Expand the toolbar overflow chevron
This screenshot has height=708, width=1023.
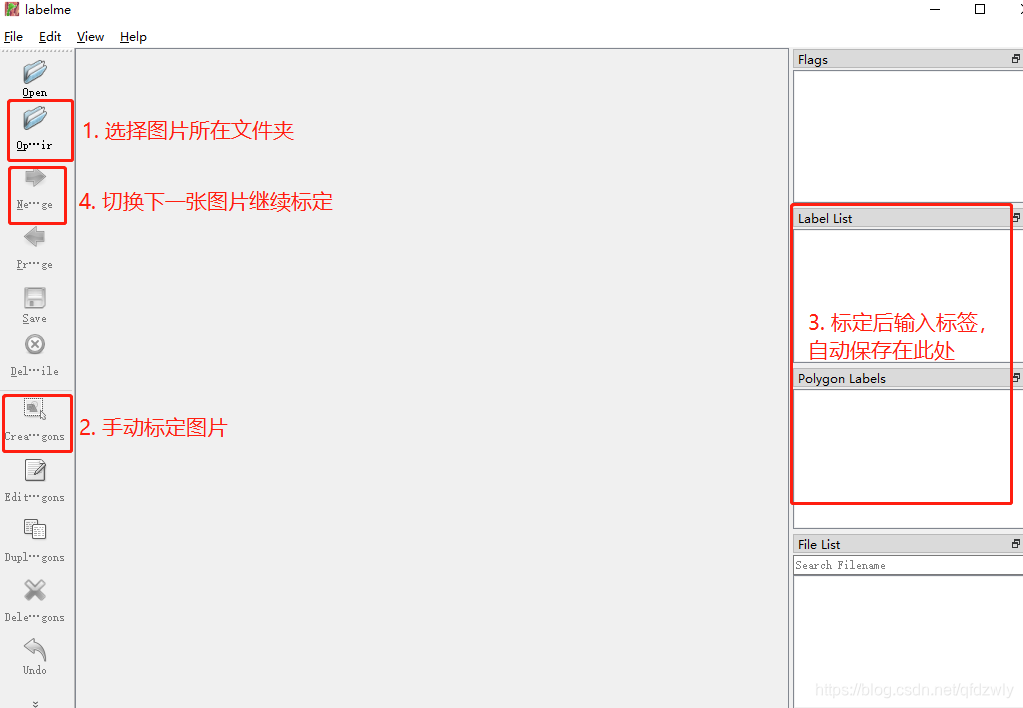click(x=35, y=703)
